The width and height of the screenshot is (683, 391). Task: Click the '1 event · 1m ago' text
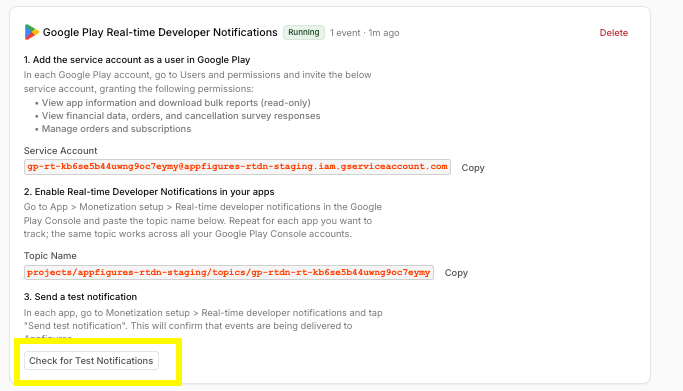click(364, 33)
